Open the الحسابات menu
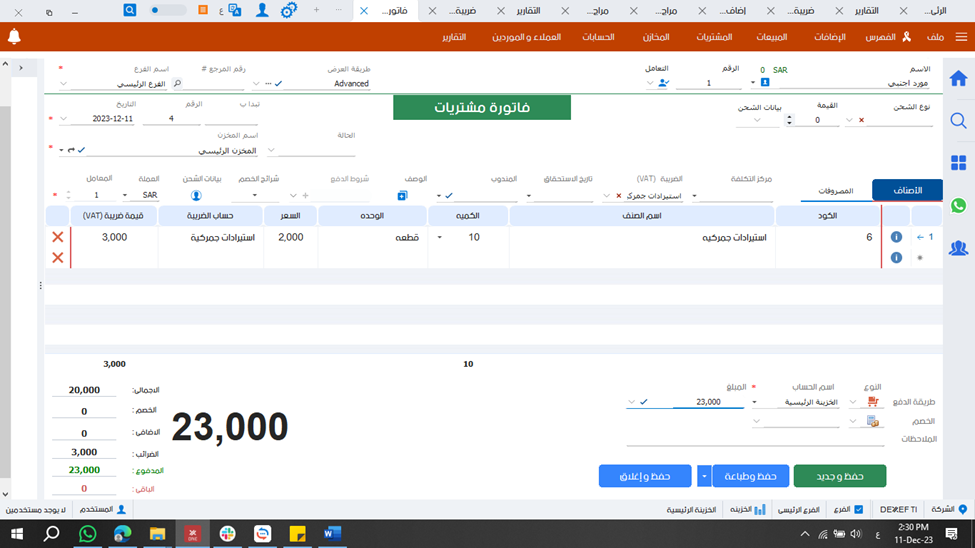The height and width of the screenshot is (548, 975). pyautogui.click(x=598, y=37)
